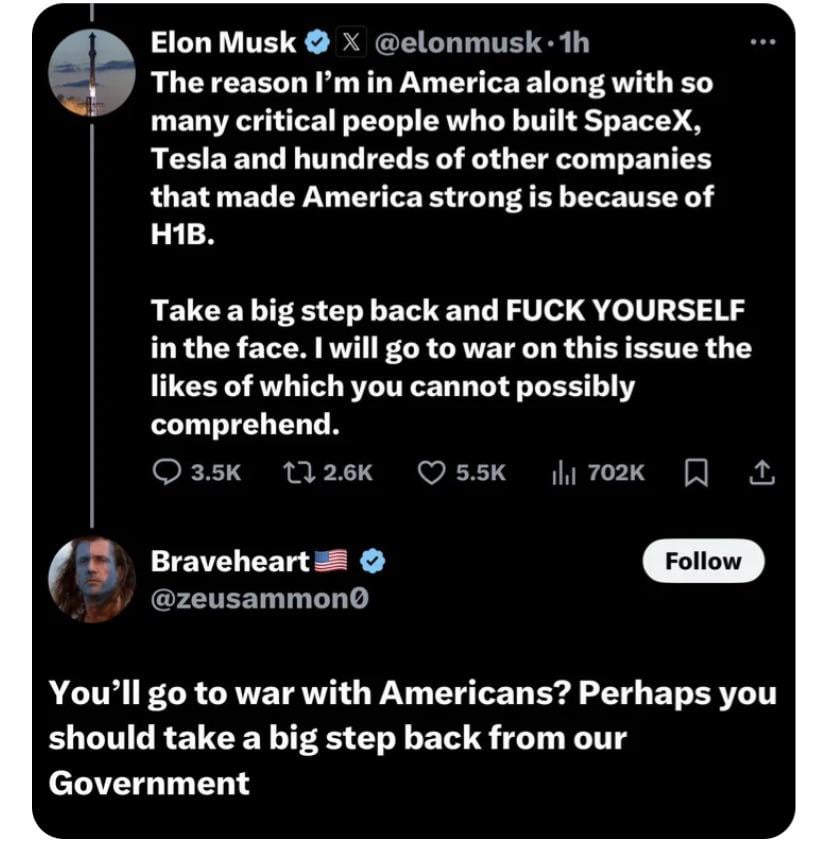
Task: Click the 1h timestamp
Action: pos(576,43)
